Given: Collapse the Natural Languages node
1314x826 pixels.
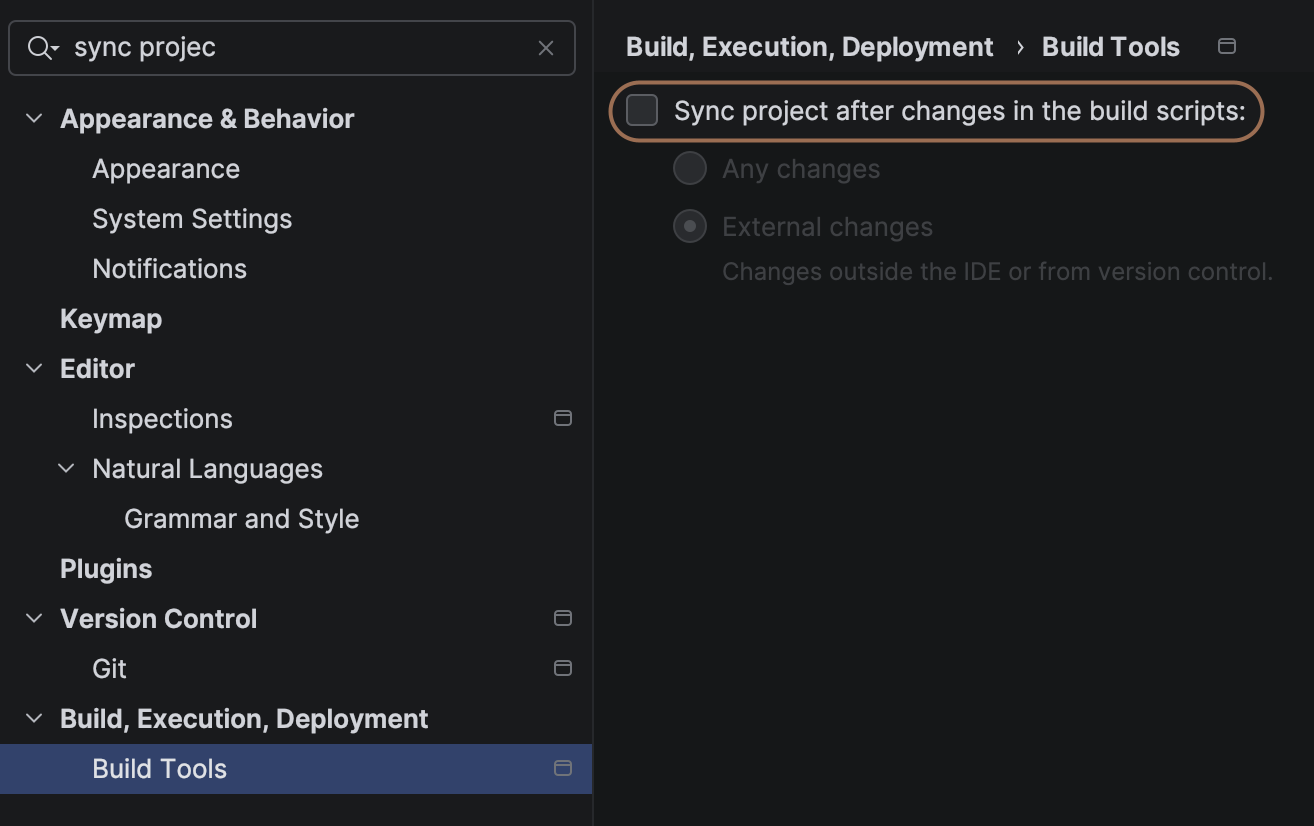Looking at the screenshot, I should click(x=66, y=469).
